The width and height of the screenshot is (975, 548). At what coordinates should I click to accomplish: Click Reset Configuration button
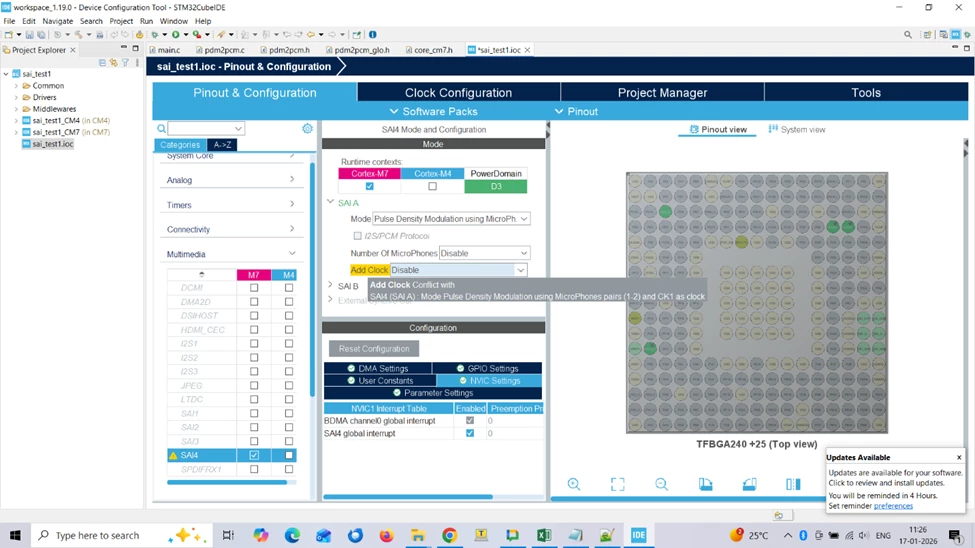[374, 349]
